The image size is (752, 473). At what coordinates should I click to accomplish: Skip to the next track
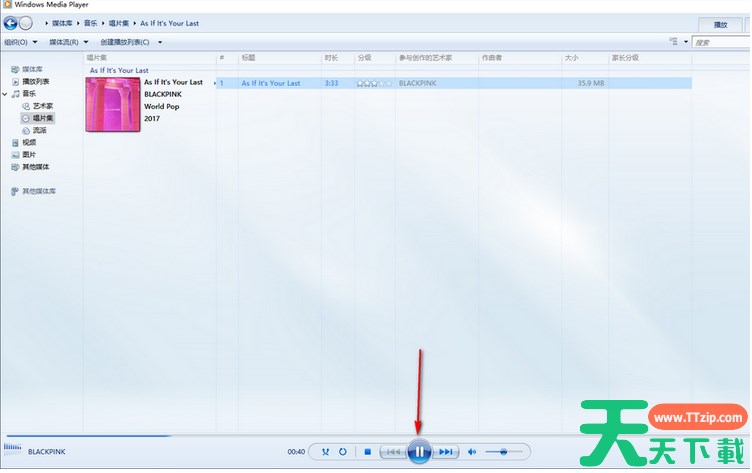point(446,452)
